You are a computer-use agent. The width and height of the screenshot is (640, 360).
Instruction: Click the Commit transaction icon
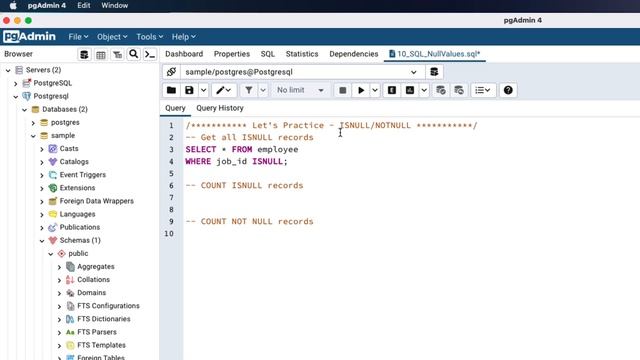441,90
